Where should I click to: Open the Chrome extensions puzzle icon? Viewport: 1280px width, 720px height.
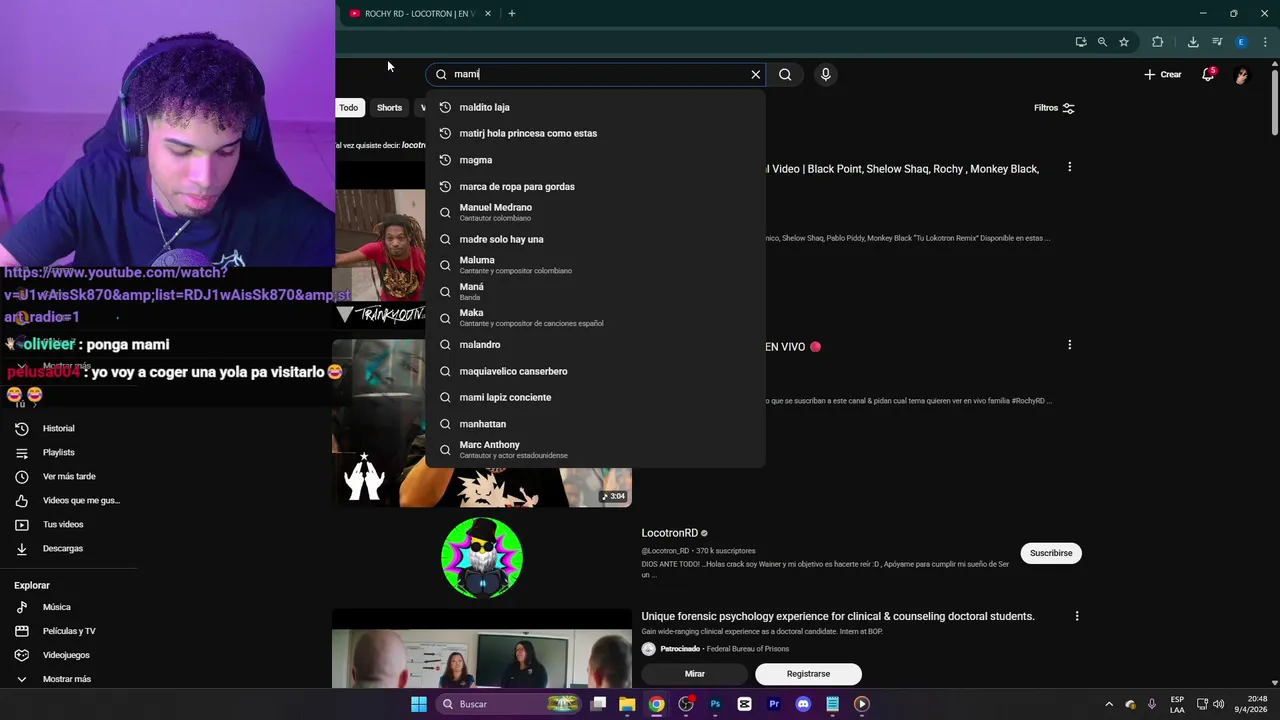tap(1157, 42)
